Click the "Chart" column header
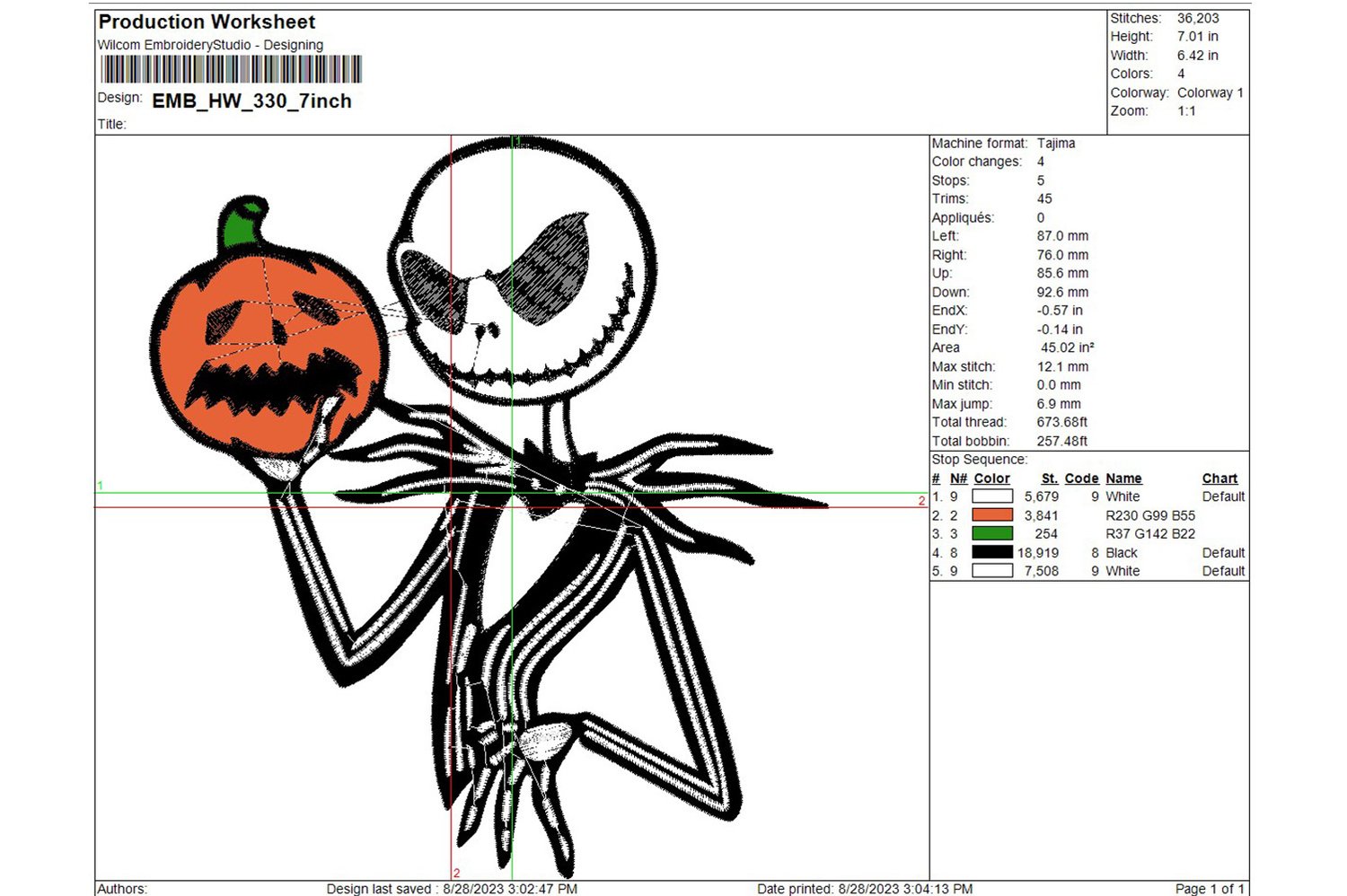The image size is (1347, 896). coord(1219,479)
